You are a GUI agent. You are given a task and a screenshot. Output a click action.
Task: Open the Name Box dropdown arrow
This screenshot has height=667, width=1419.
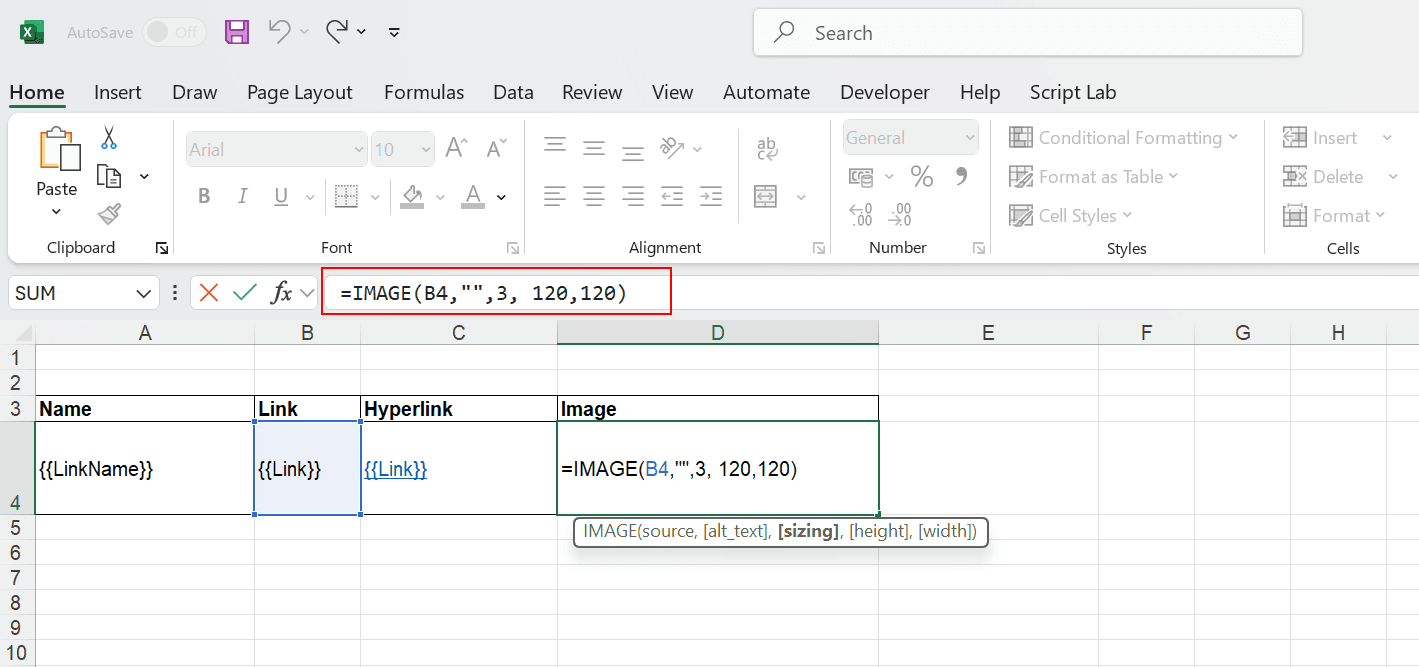click(142, 294)
